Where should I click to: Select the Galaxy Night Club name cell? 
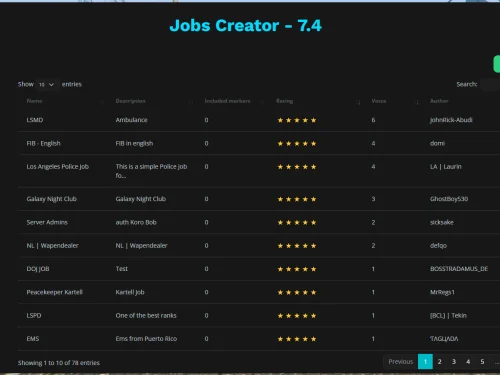click(51, 199)
